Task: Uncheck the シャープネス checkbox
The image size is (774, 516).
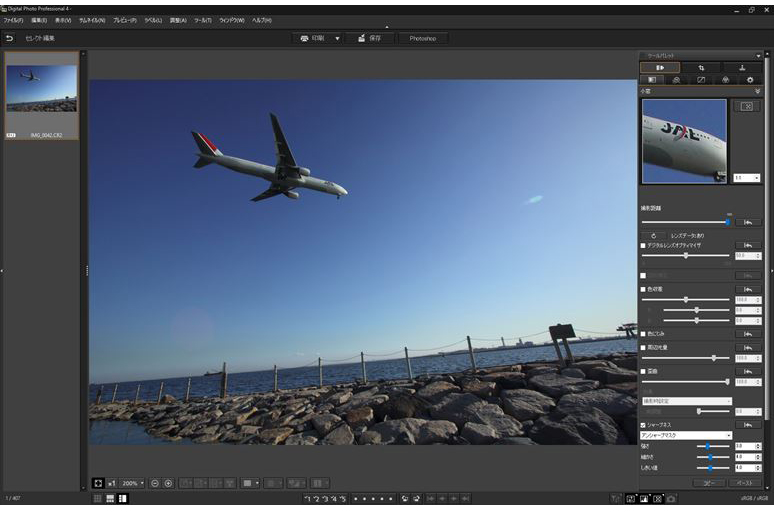Action: [x=643, y=425]
